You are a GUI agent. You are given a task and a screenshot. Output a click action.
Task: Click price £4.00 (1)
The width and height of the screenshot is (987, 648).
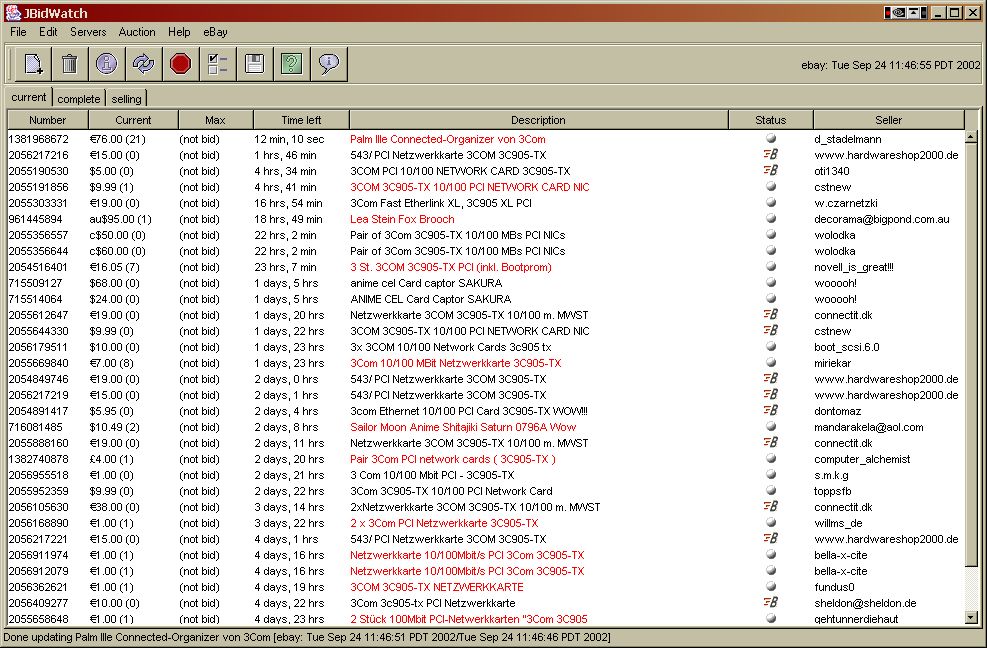111,459
